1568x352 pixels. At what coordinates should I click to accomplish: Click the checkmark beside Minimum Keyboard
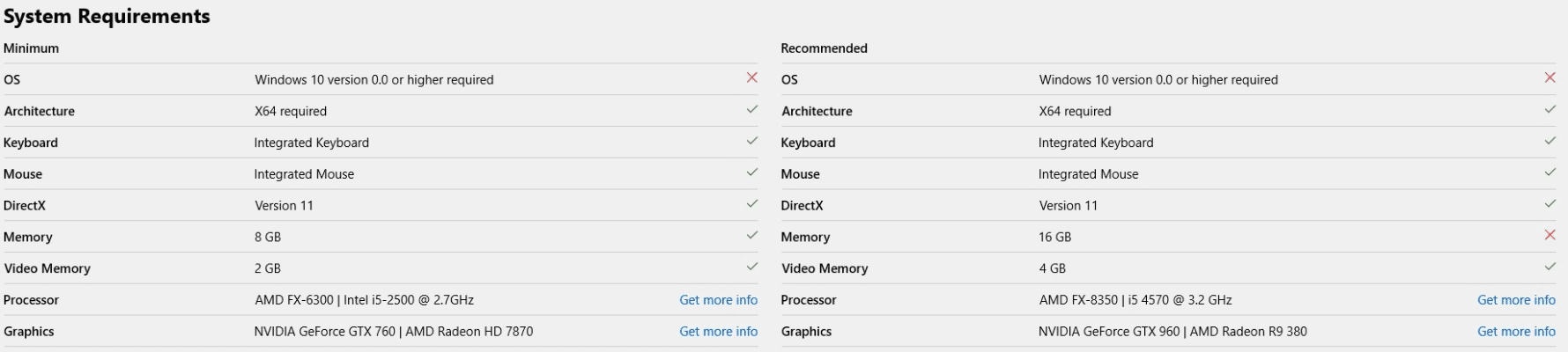point(751,142)
